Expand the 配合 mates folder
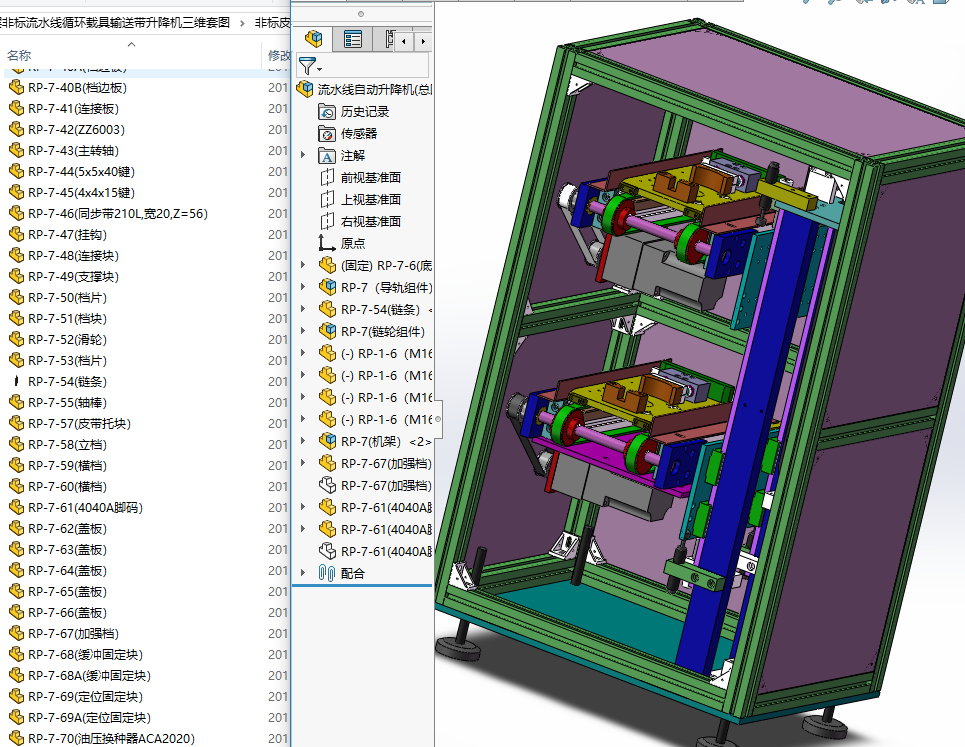The height and width of the screenshot is (747, 965). pos(303,573)
